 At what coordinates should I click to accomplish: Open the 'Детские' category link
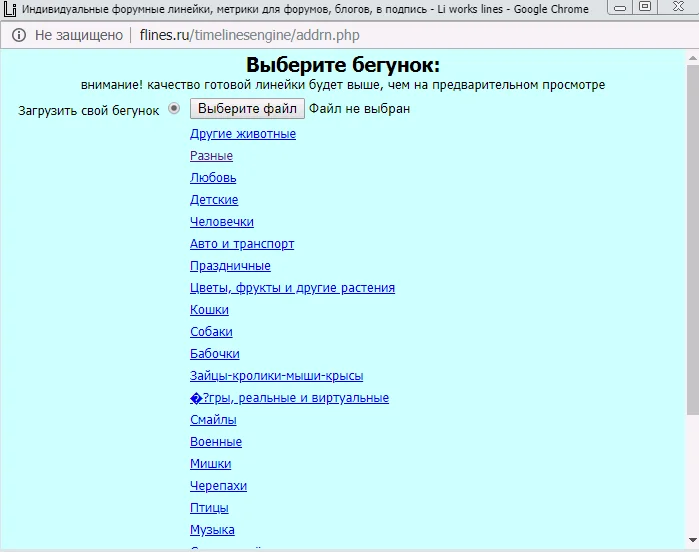pyautogui.click(x=214, y=200)
